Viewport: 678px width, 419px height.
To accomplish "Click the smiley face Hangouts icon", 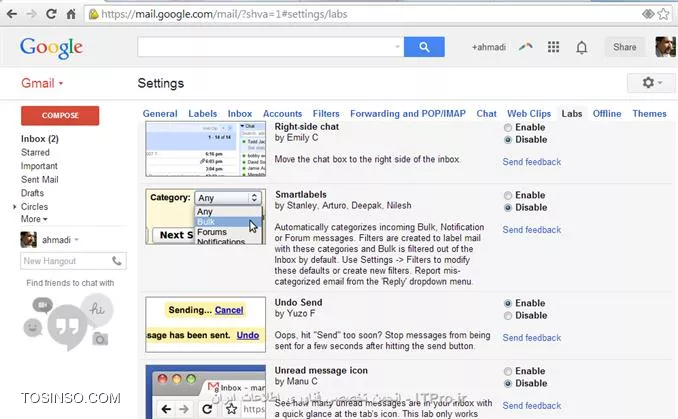I will (x=33, y=327).
